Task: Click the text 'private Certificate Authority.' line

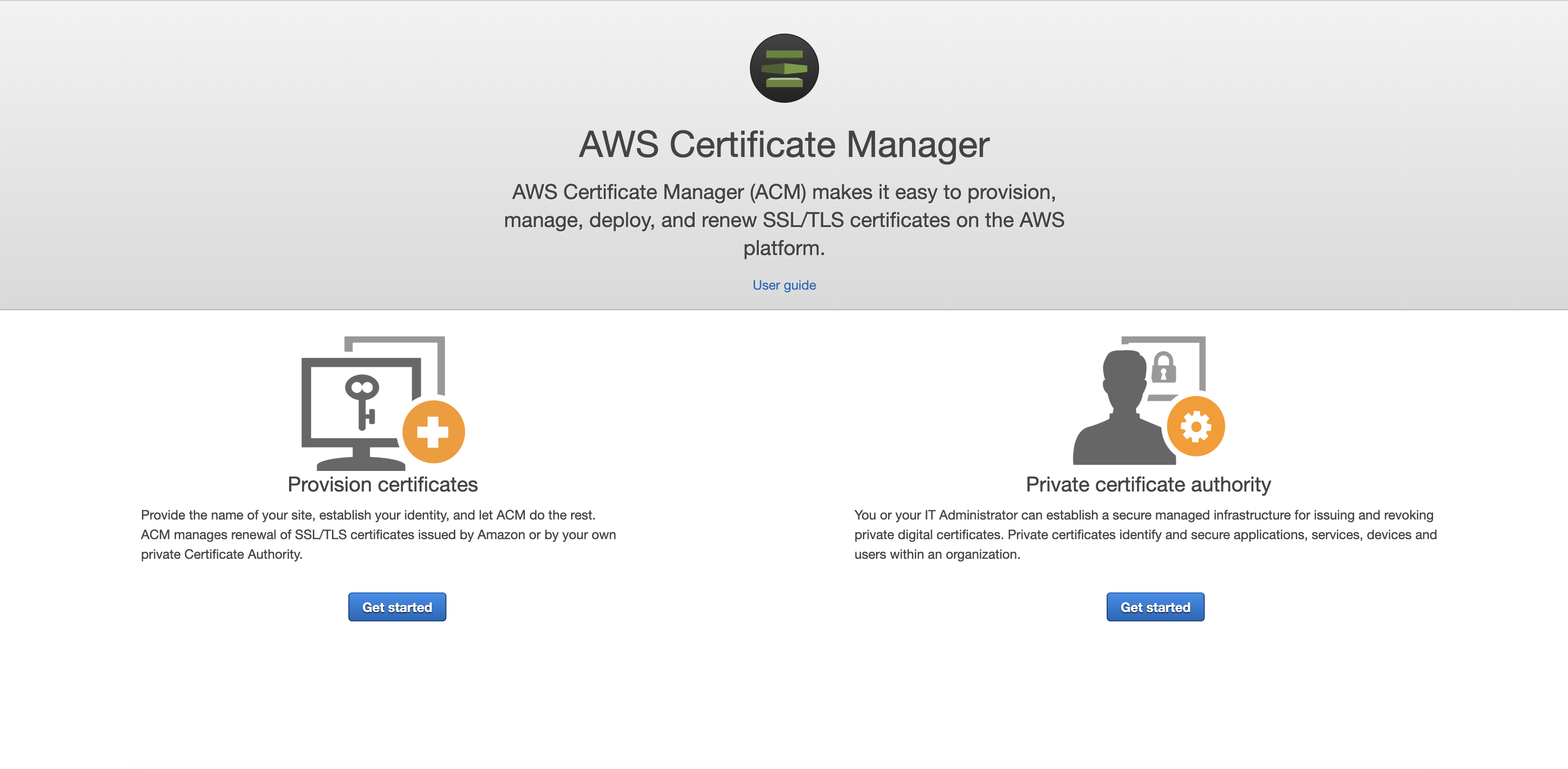Action: (x=221, y=555)
